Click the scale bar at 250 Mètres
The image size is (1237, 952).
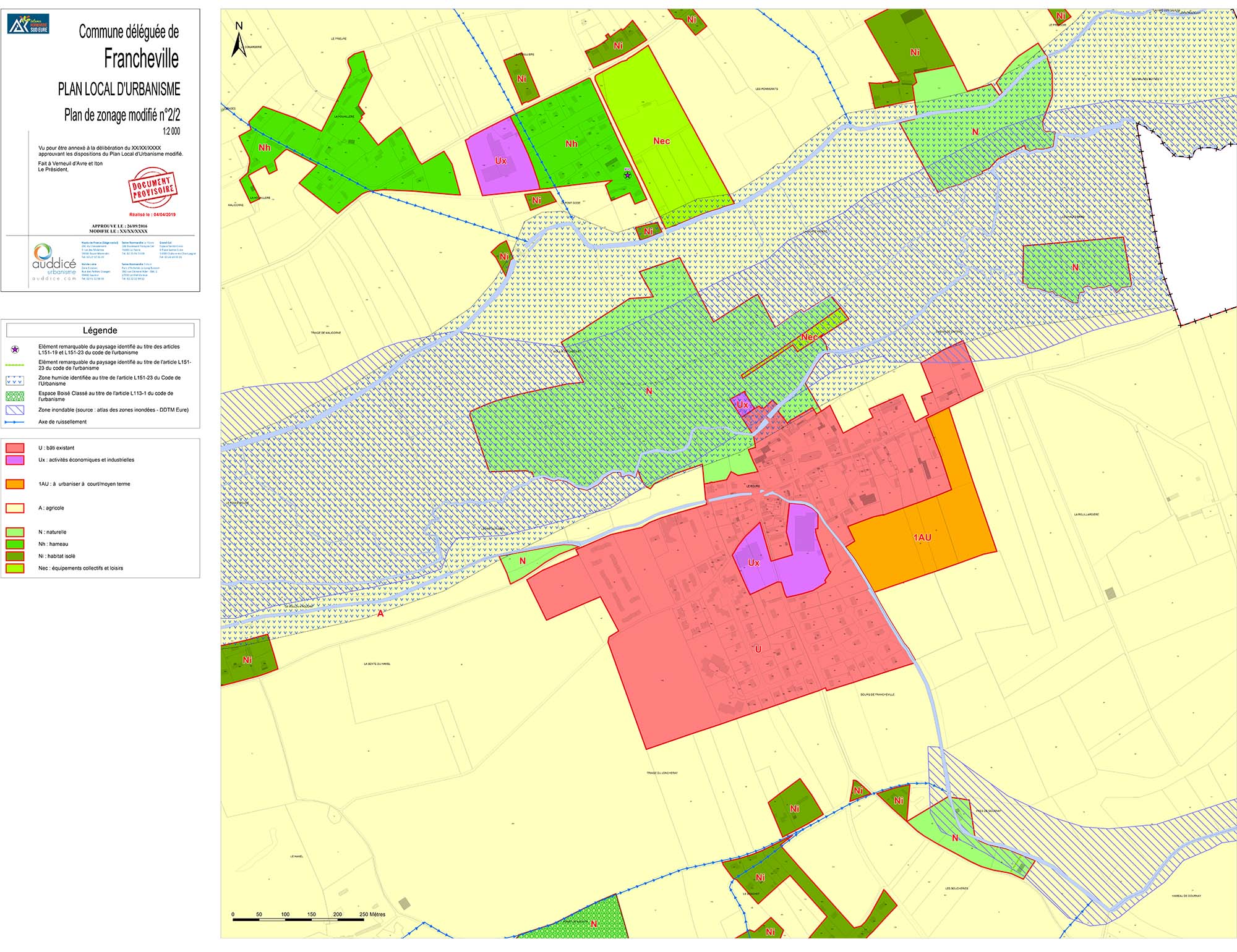point(372,915)
